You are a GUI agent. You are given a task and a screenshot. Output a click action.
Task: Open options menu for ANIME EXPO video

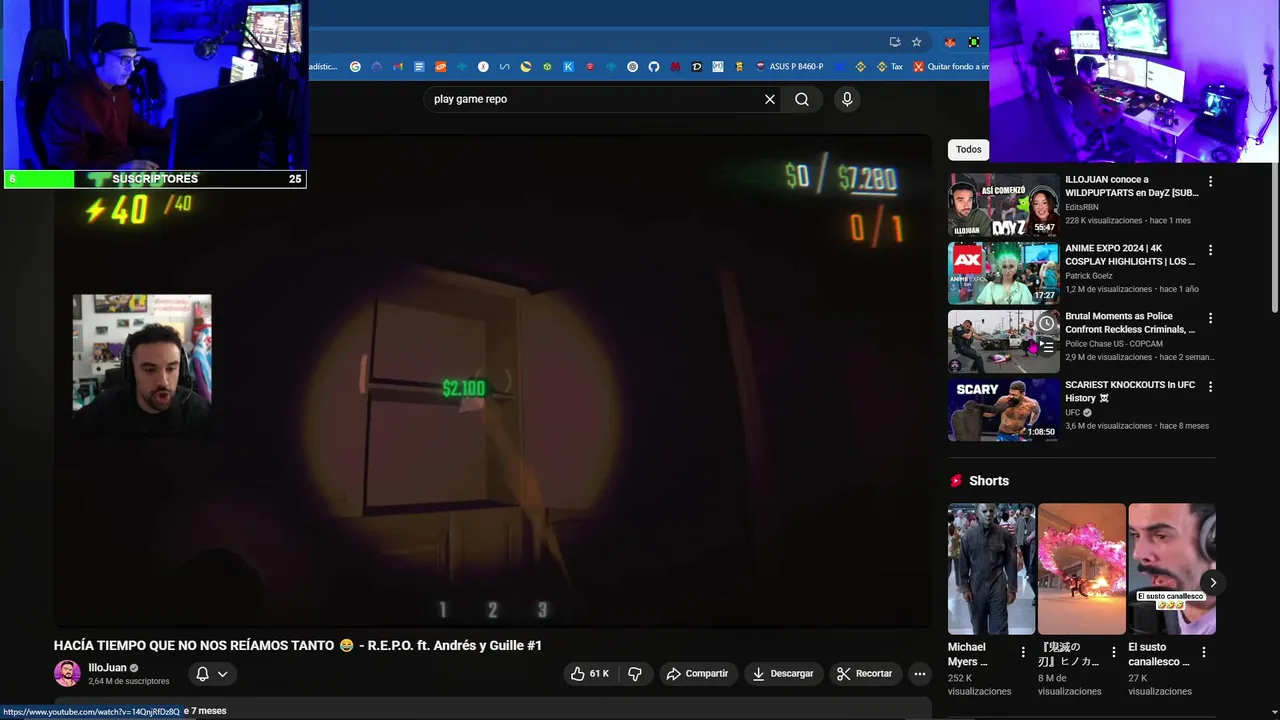tap(1210, 250)
